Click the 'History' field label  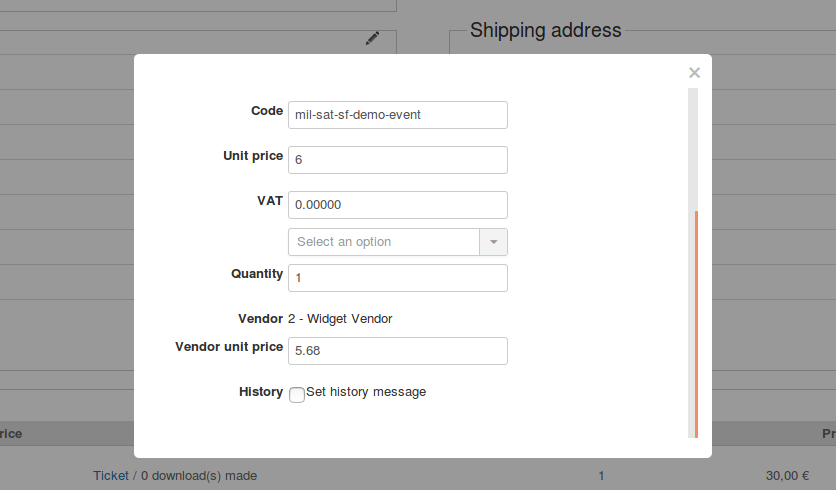pos(261,392)
